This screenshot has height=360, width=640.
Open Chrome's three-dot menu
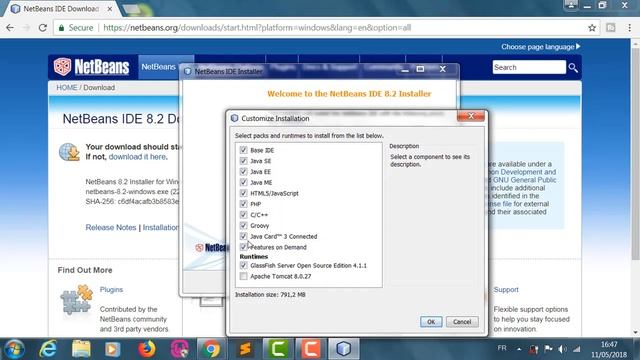coord(629,28)
